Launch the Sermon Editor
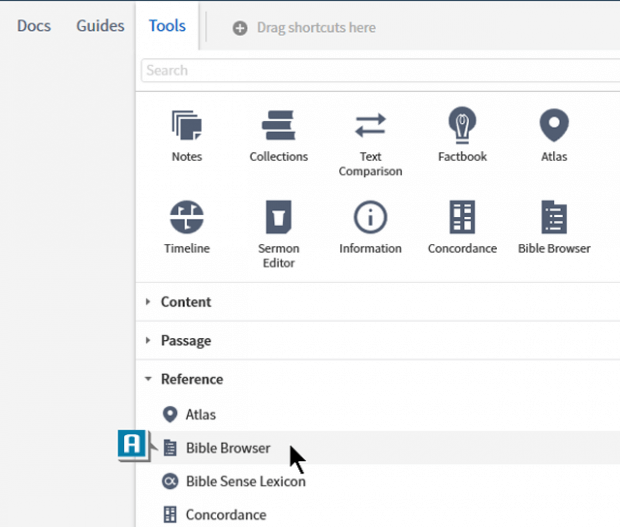This screenshot has height=527, width=620. pos(278,218)
